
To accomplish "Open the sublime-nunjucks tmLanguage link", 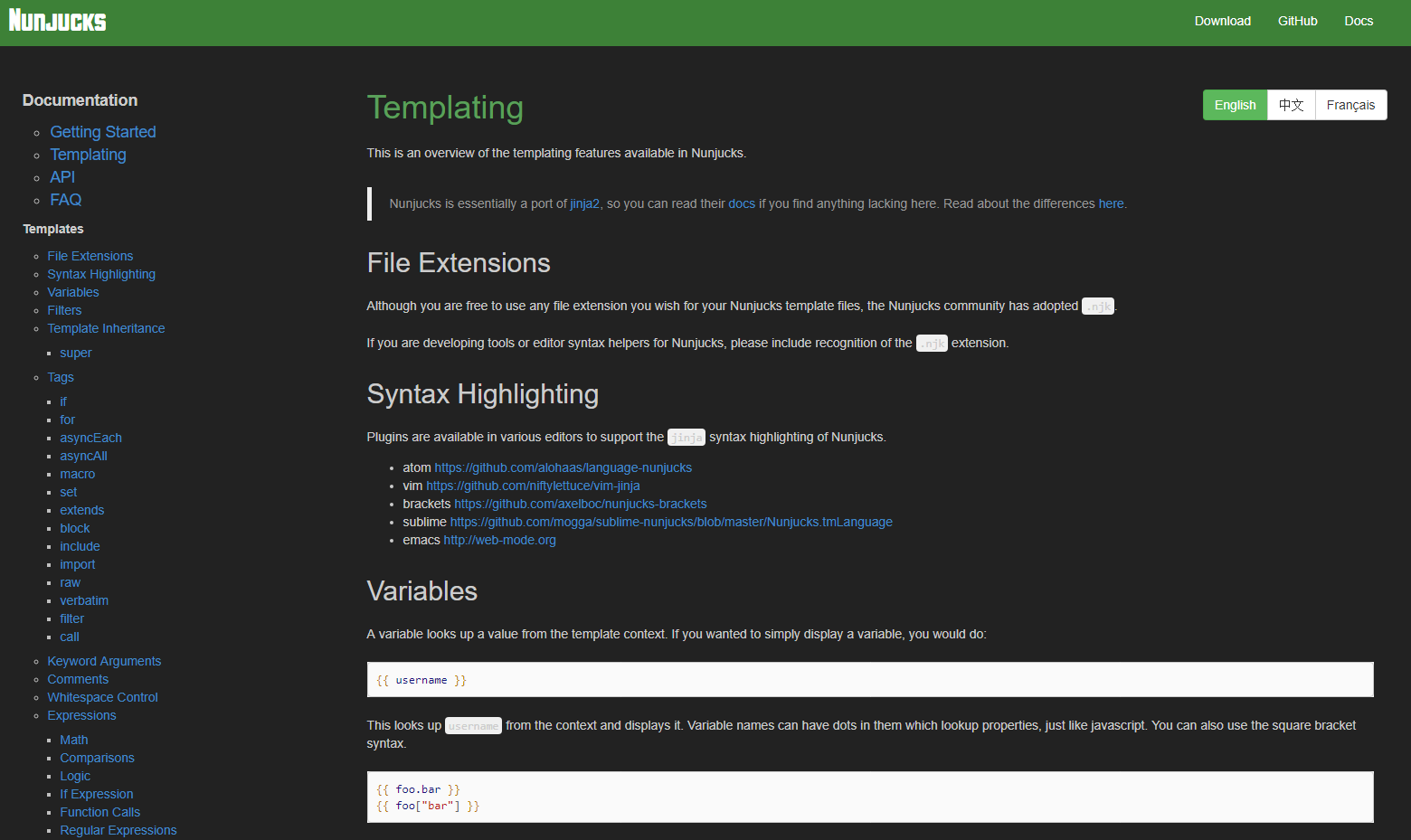I will tap(671, 522).
